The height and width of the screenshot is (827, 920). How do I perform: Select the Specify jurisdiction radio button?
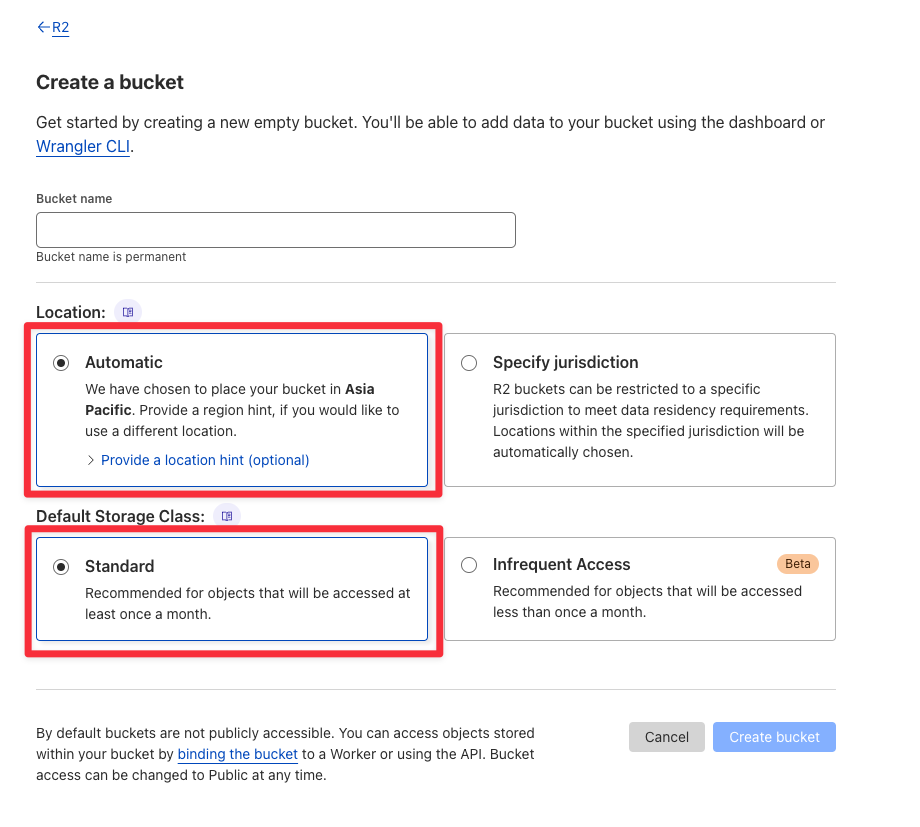point(469,363)
